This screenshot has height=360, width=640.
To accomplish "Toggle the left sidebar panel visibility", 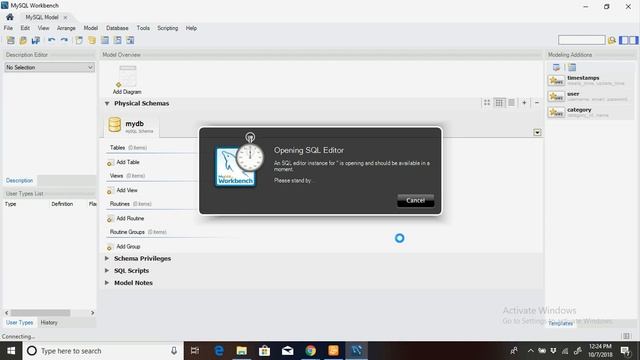I will click(x=624, y=40).
